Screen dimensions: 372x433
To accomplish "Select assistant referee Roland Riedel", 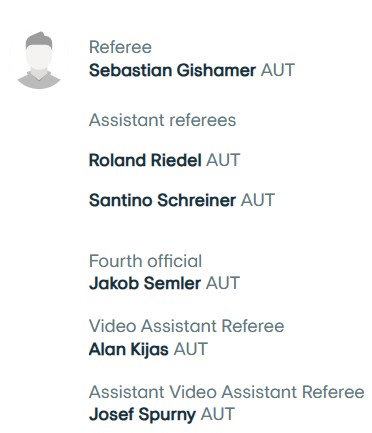I will pos(145,160).
